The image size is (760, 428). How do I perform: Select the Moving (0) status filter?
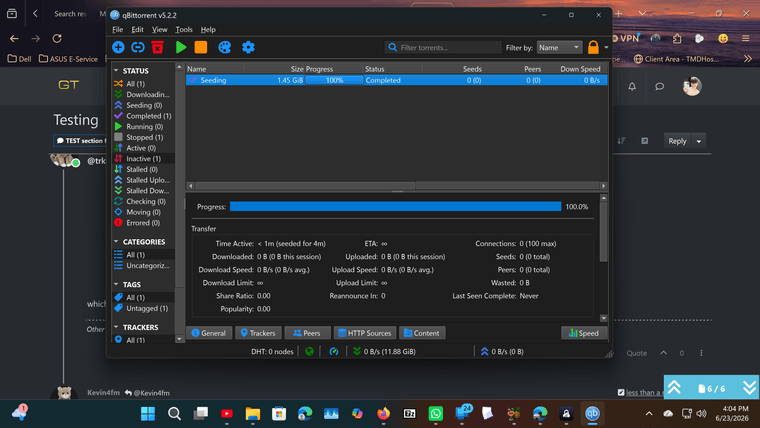click(143, 212)
